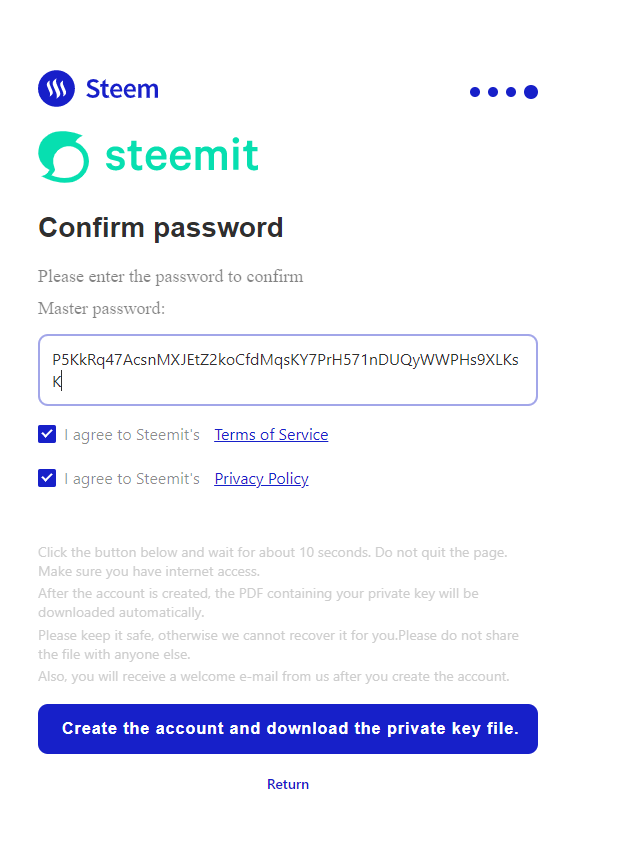Open the Terms of Service link
Image resolution: width=637 pixels, height=851 pixels.
(271, 435)
